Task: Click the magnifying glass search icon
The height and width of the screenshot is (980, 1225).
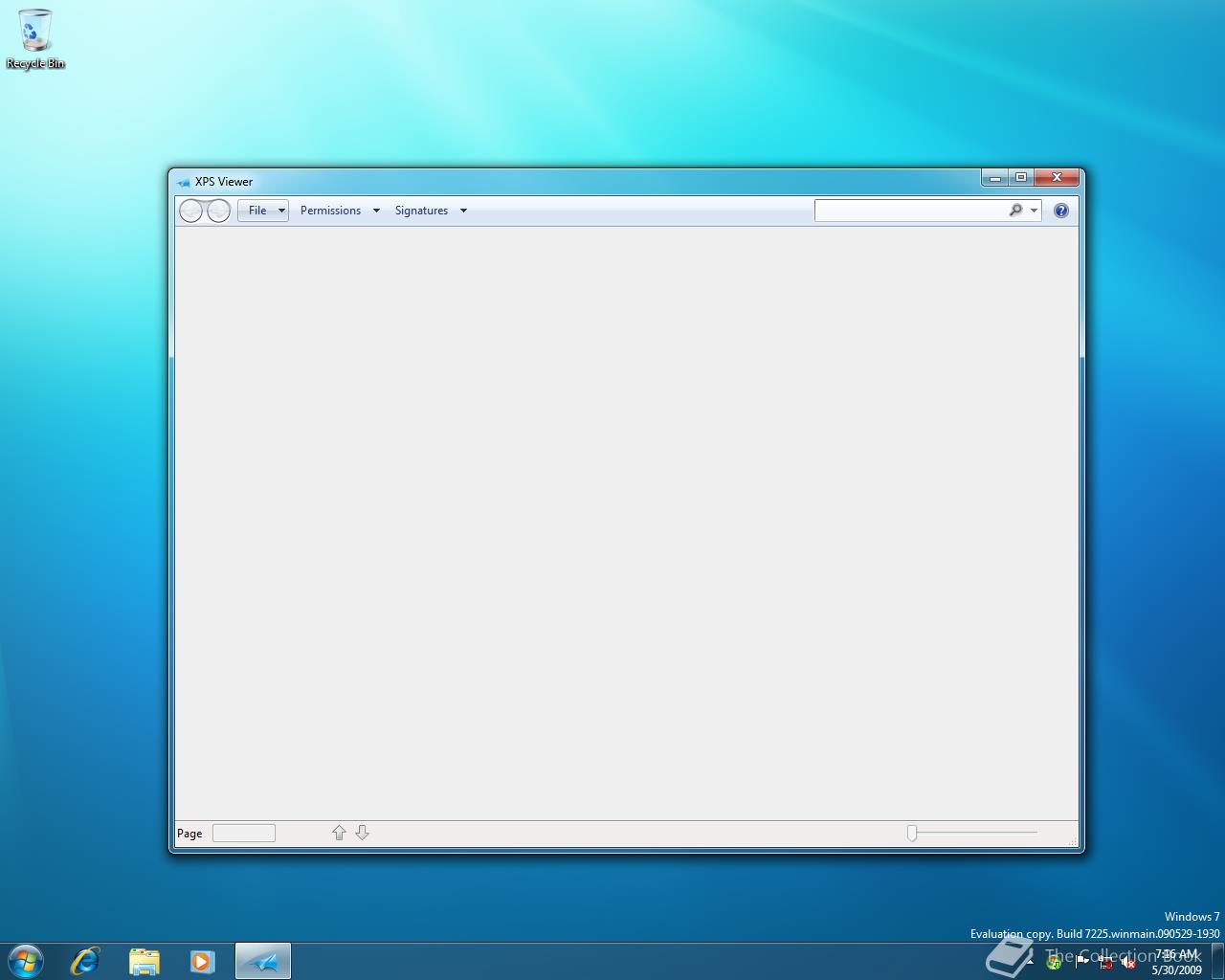Action: pyautogui.click(x=1015, y=211)
